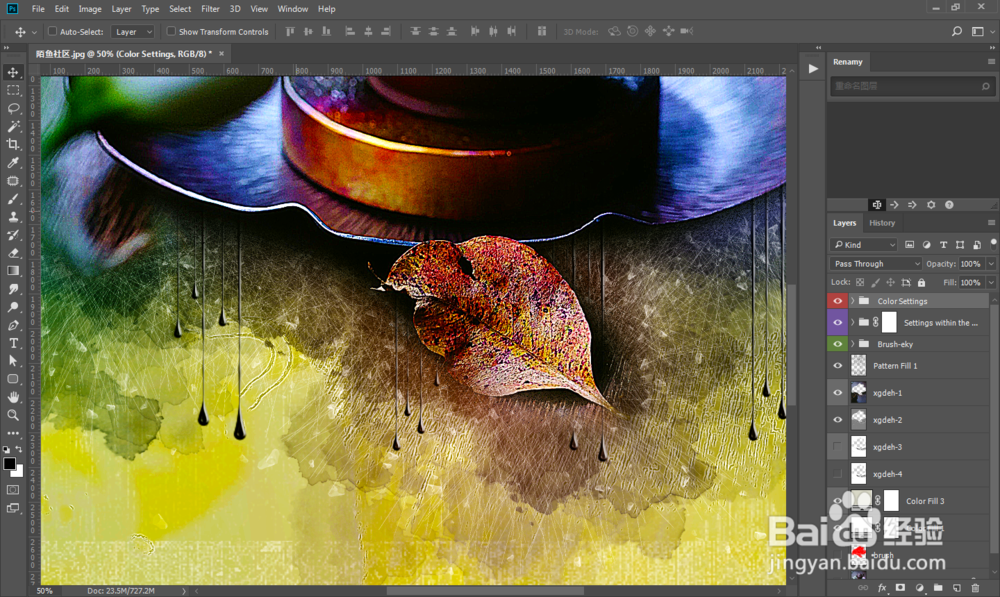This screenshot has width=1000, height=597.
Task: Select the Smudge tool
Action: tap(13, 289)
